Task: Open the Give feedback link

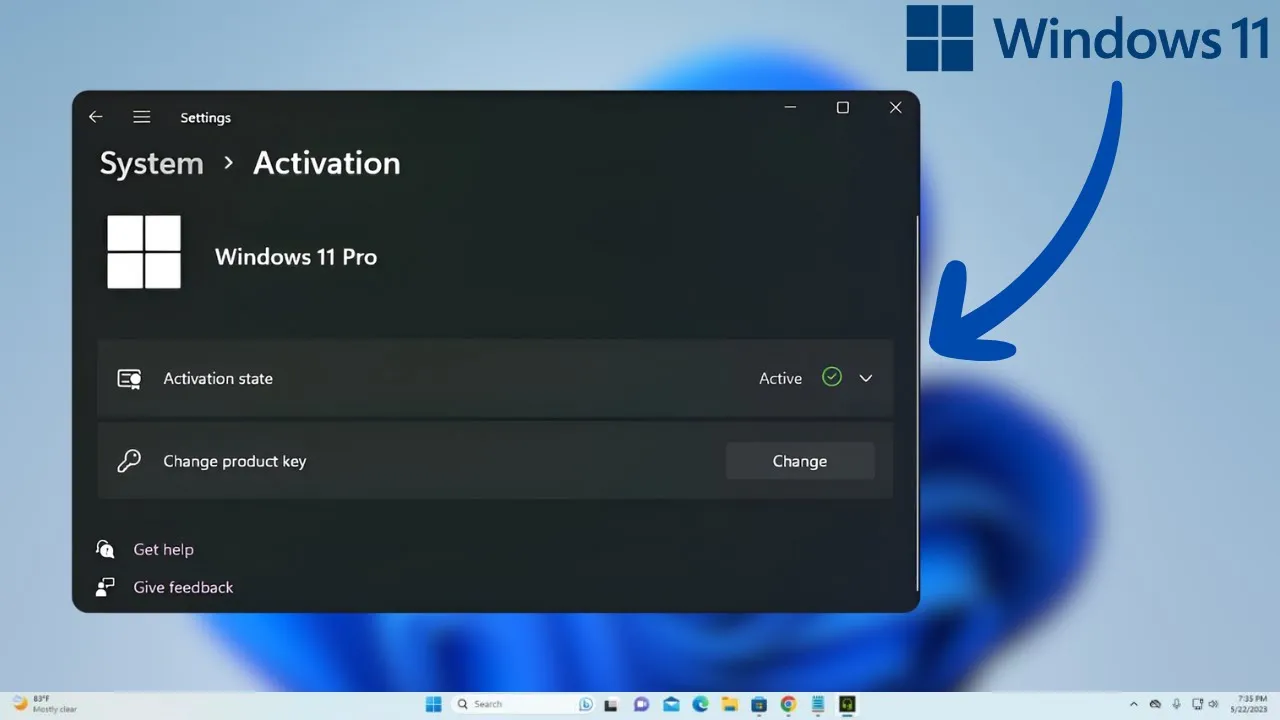Action: click(x=183, y=587)
